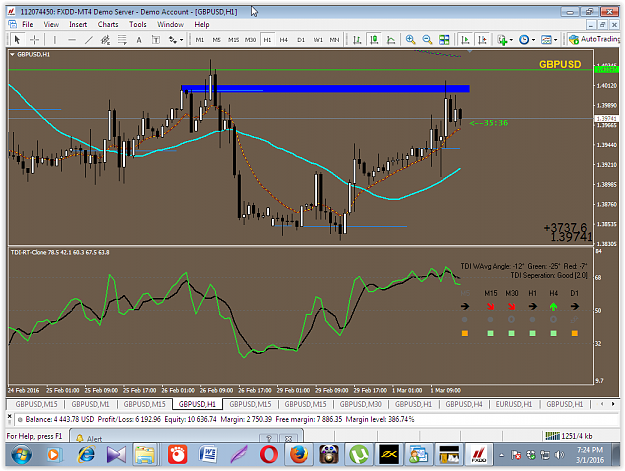Click the Alert popup help button
Image resolution: width=625 pixels, height=471 pixels.
pyautogui.click(x=269, y=438)
